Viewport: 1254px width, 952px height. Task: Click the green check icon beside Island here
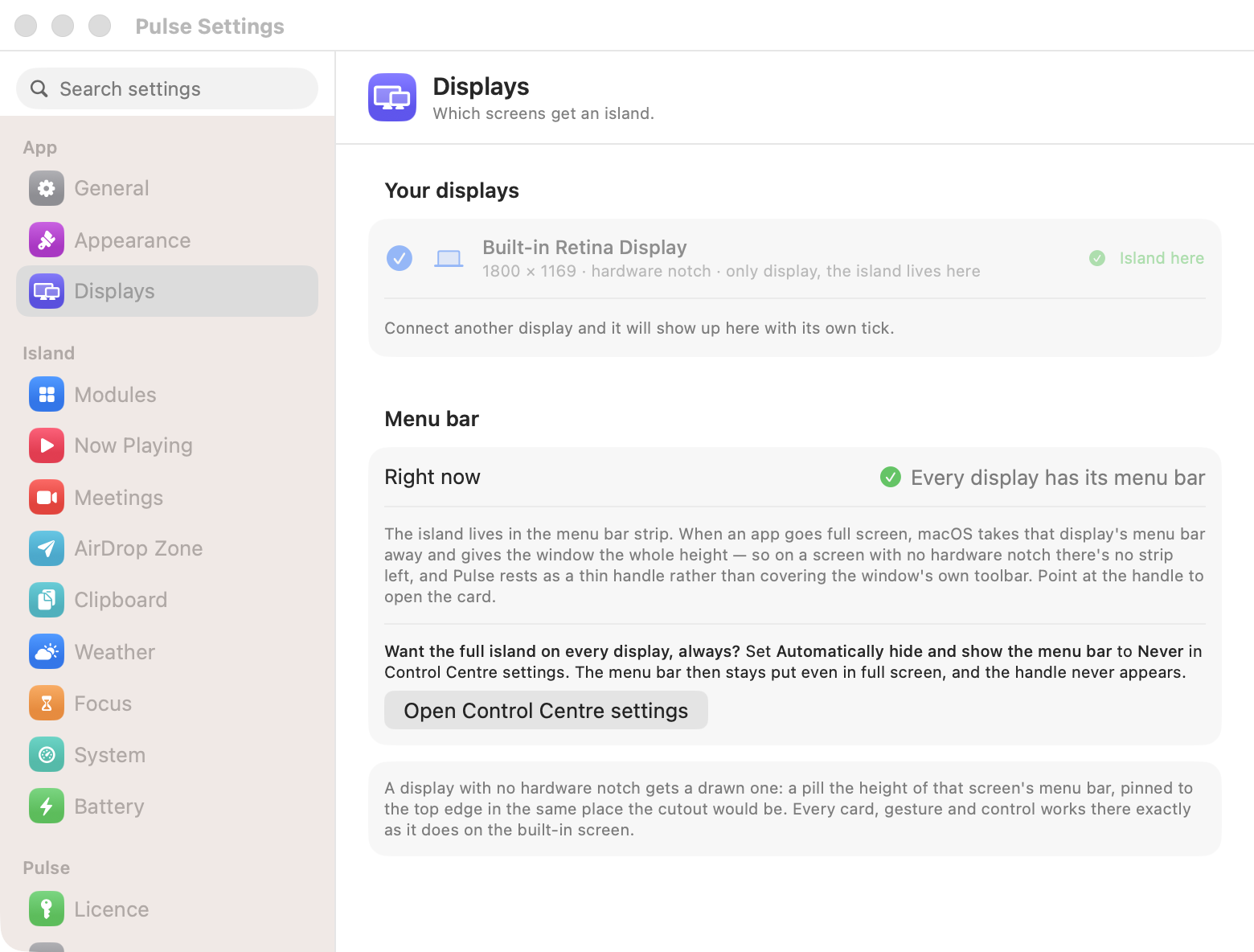point(1097,258)
